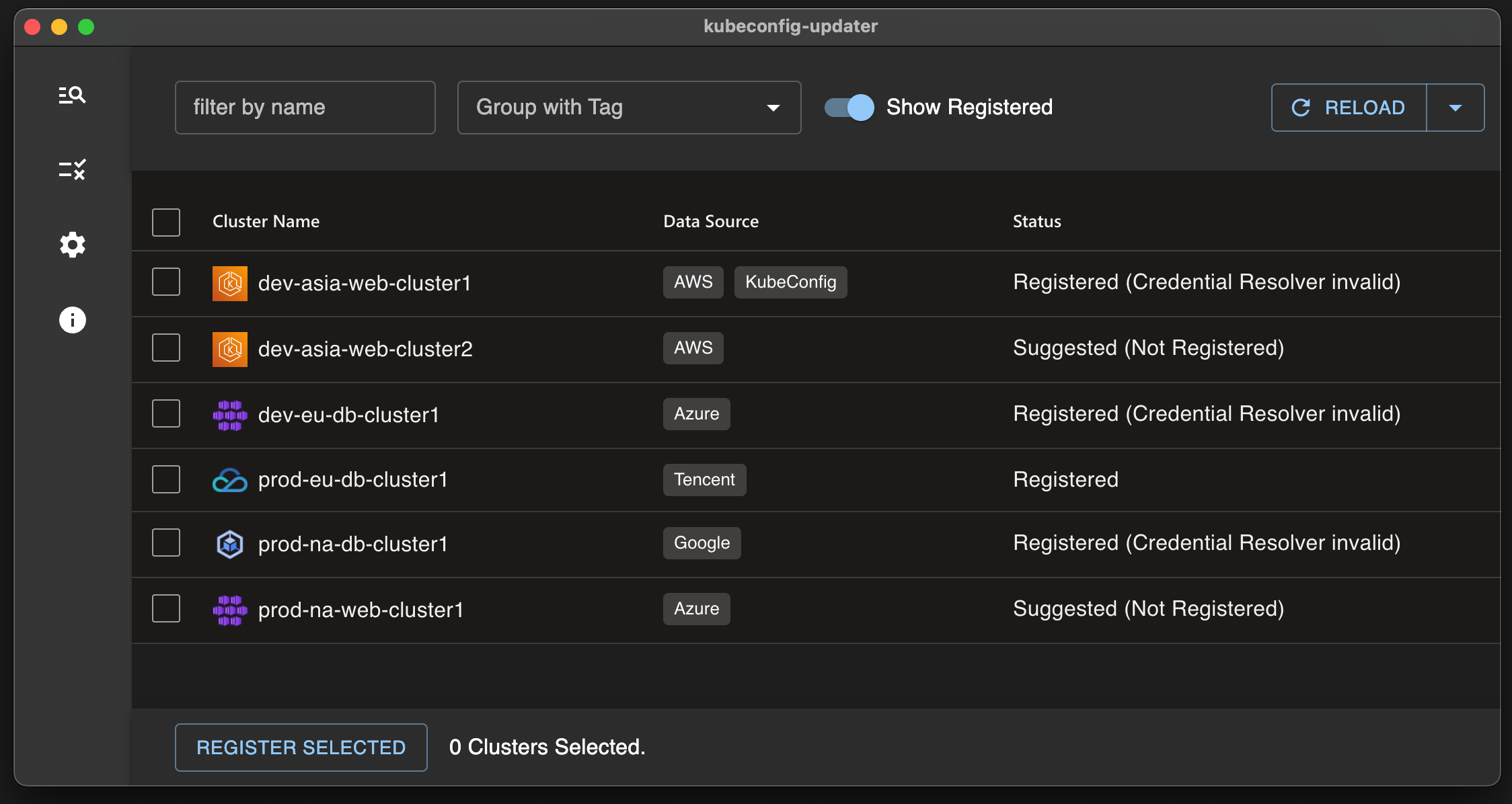Screen dimensions: 1512x804
Task: Tick the prod-na-web-cluster1 row checkbox
Action: (x=166, y=609)
